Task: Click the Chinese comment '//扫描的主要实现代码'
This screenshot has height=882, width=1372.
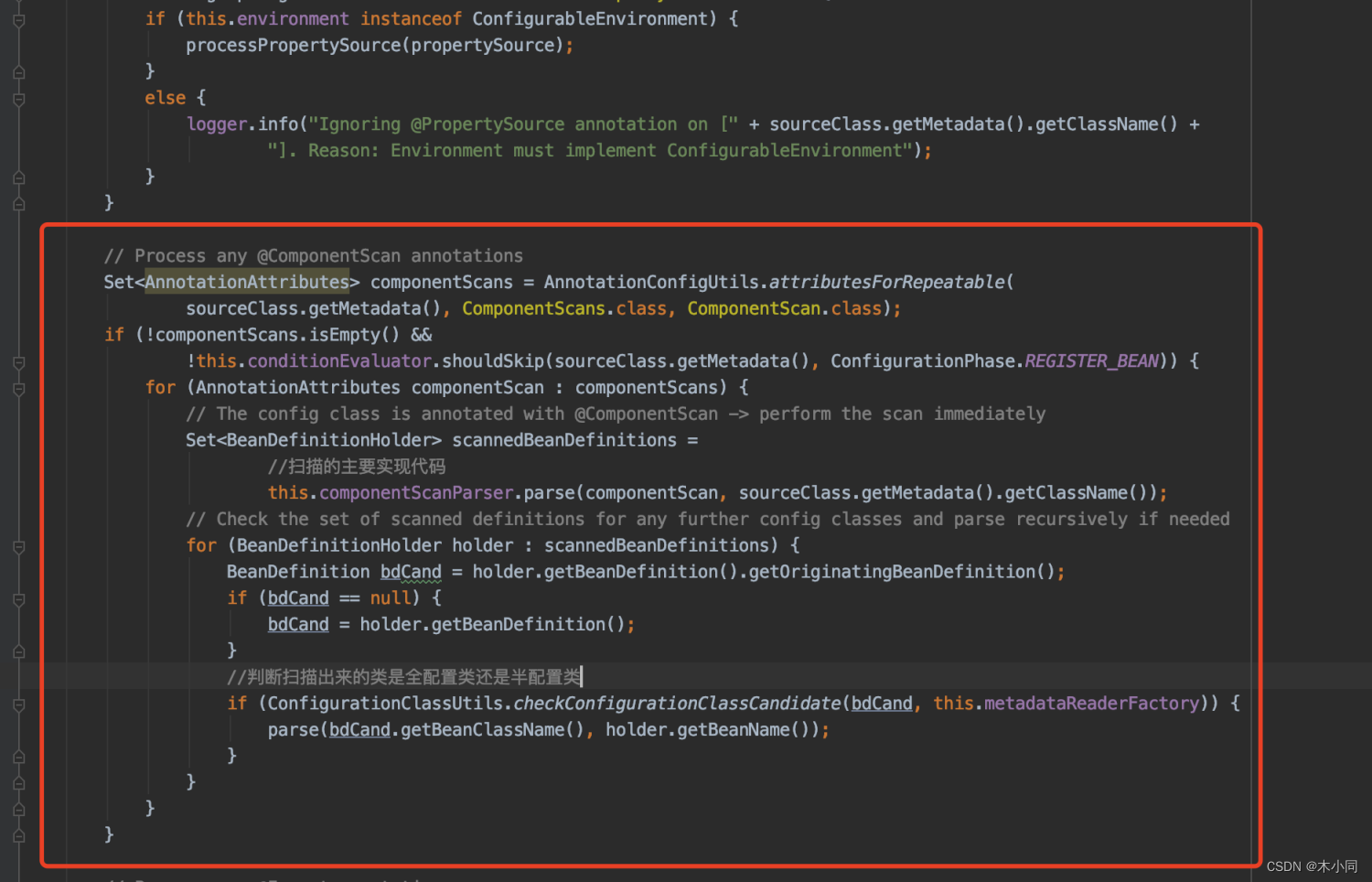Action: click(357, 467)
